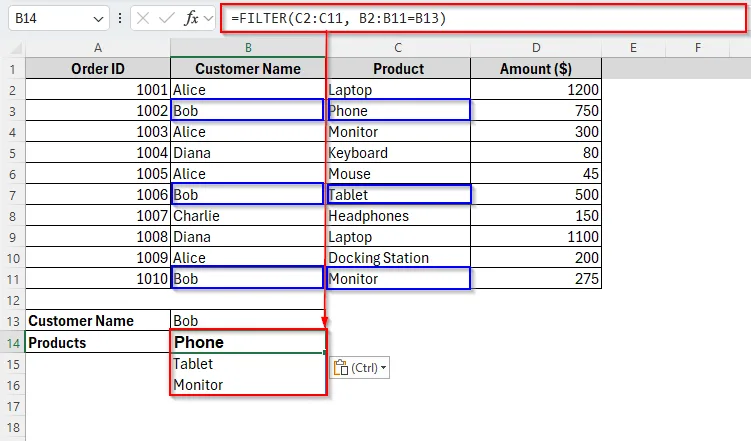Select row 14 header
This screenshot has width=751, height=441.
pos(12,343)
